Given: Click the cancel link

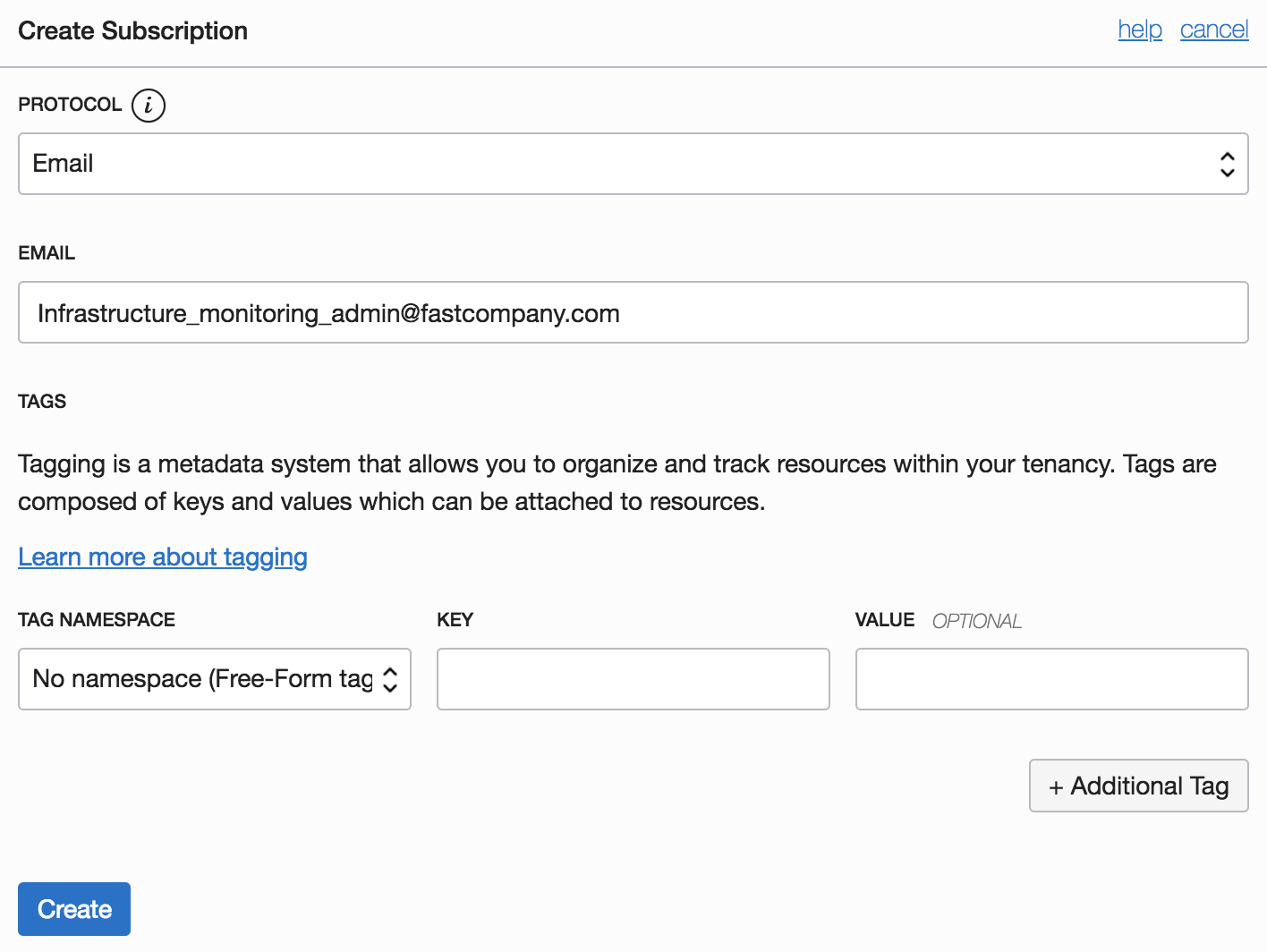Looking at the screenshot, I should [1213, 30].
